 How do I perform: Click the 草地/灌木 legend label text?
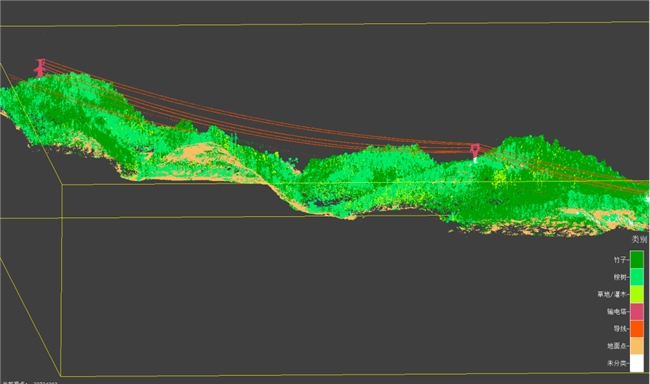click(612, 294)
